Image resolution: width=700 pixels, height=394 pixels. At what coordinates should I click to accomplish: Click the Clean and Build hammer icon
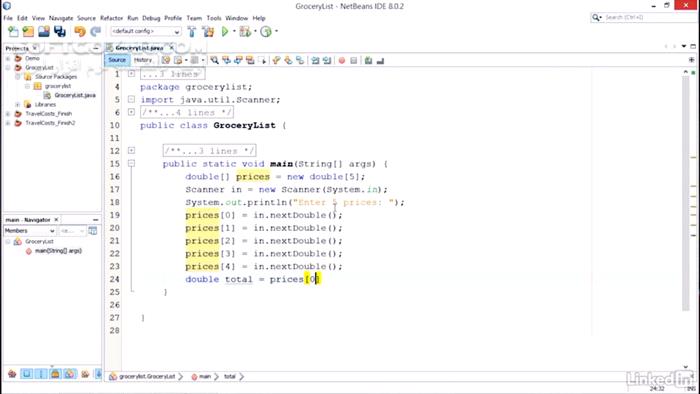point(208,31)
